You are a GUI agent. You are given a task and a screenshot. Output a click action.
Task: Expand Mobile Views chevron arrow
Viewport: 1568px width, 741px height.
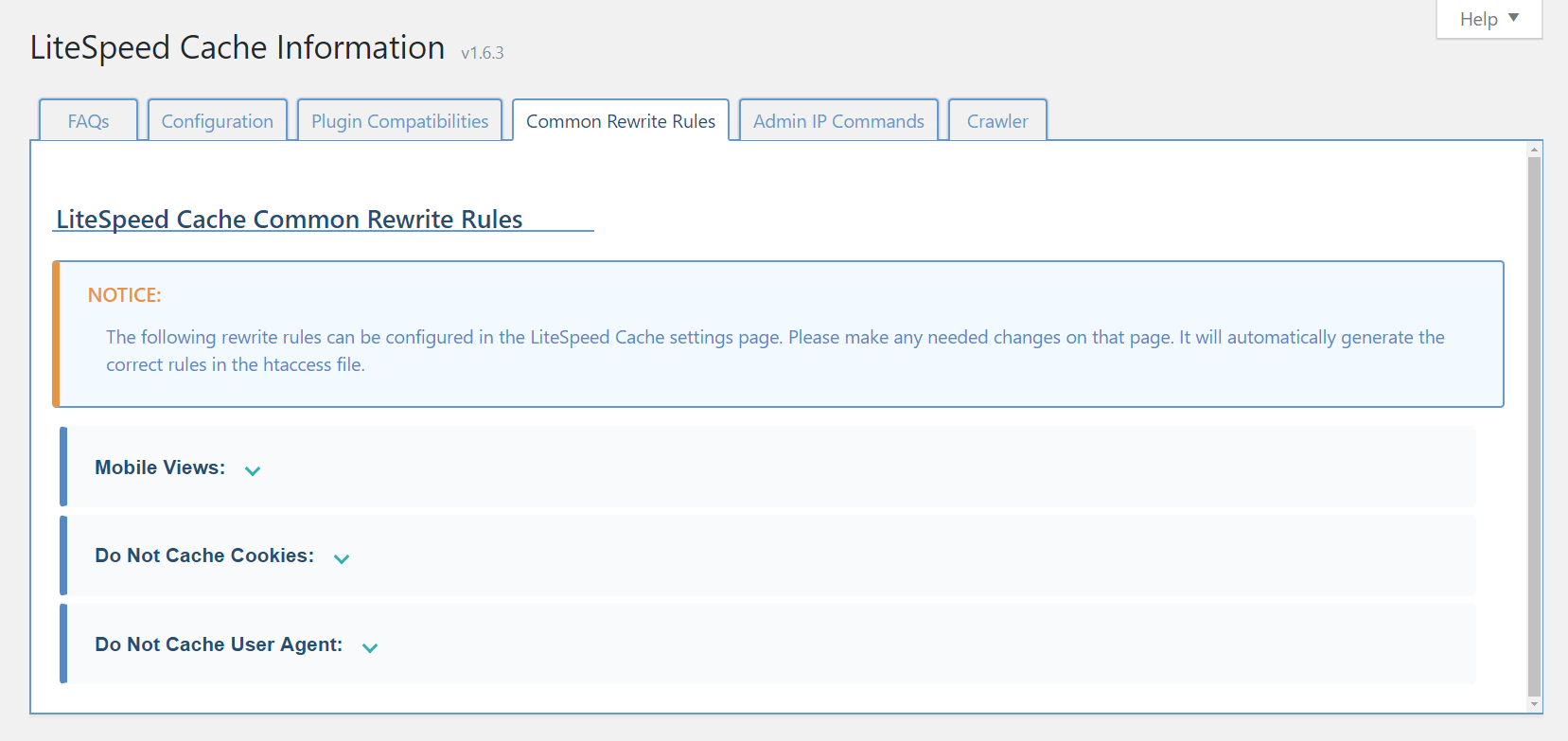click(x=253, y=470)
